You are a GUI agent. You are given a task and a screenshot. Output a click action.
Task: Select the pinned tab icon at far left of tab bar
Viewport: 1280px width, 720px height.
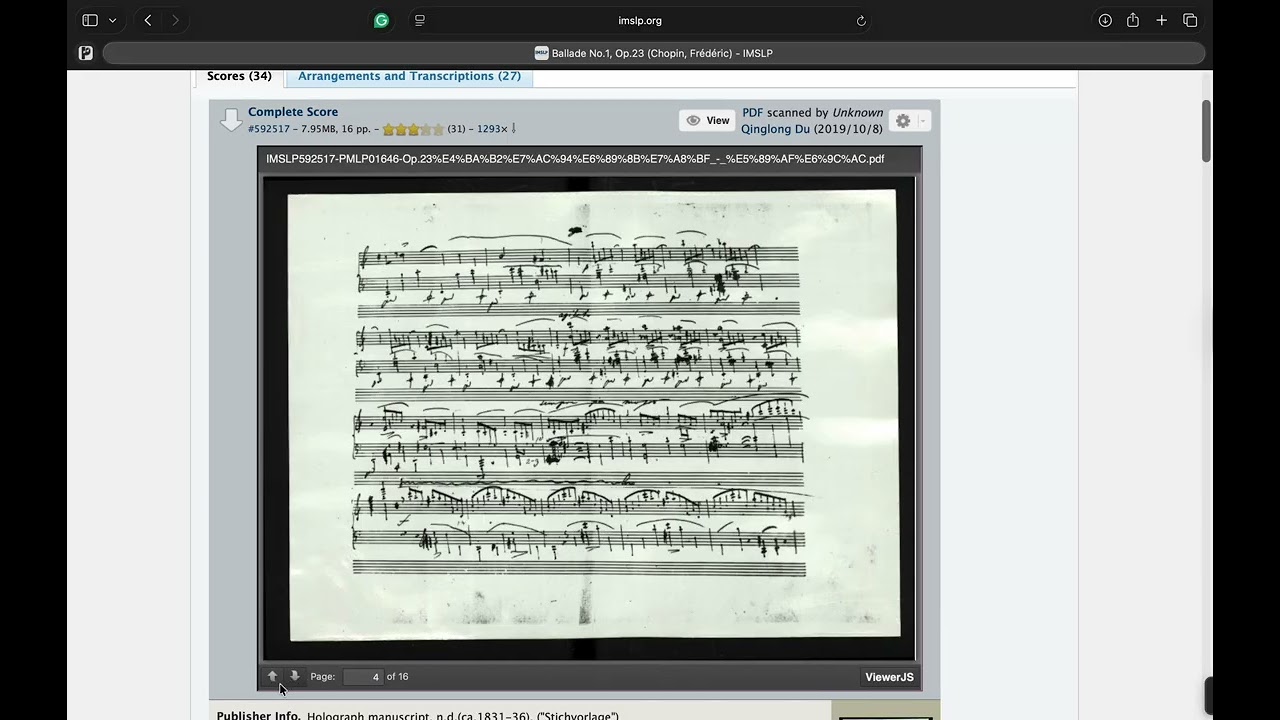tap(86, 53)
